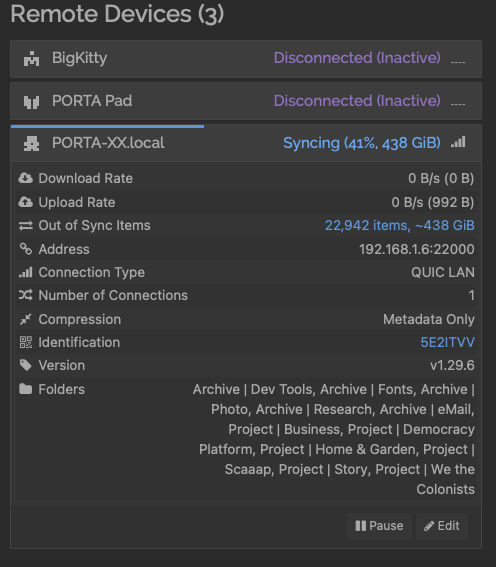The image size is (496, 567).
Task: Click the Out of Sync arrows icon
Action: pos(25,225)
